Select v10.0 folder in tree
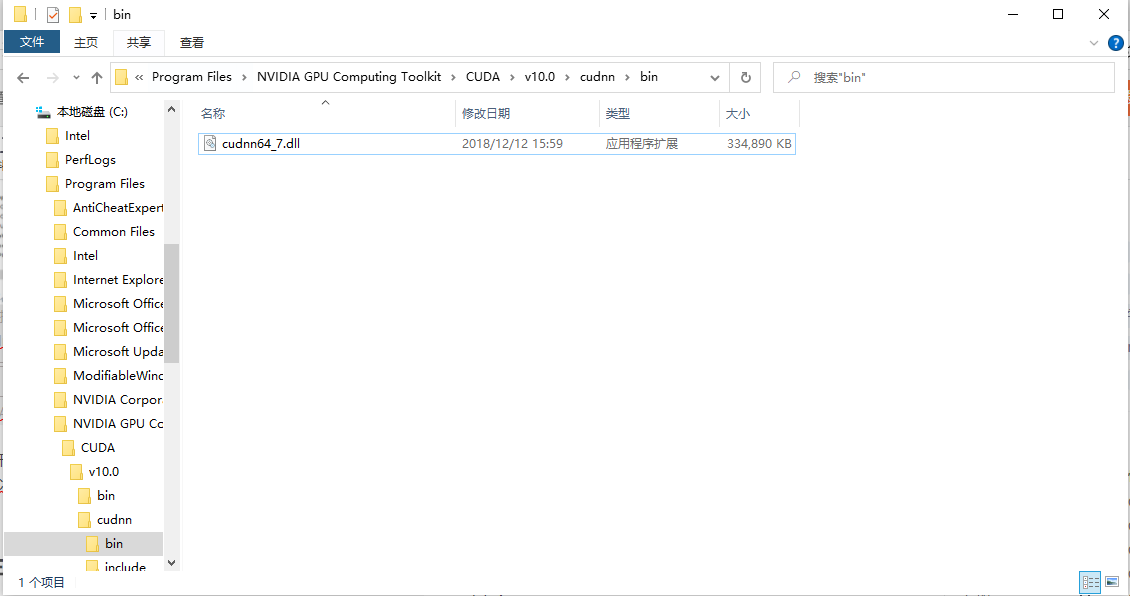Viewport: 1130px width, 596px height. pyautogui.click(x=104, y=471)
